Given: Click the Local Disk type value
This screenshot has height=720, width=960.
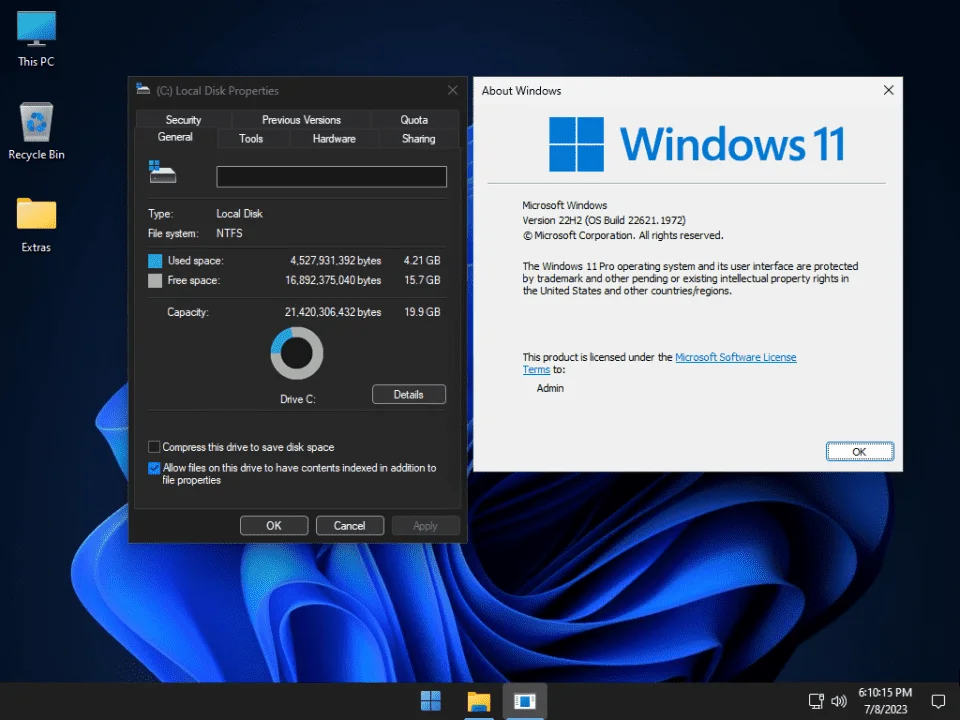Looking at the screenshot, I should click(239, 214).
